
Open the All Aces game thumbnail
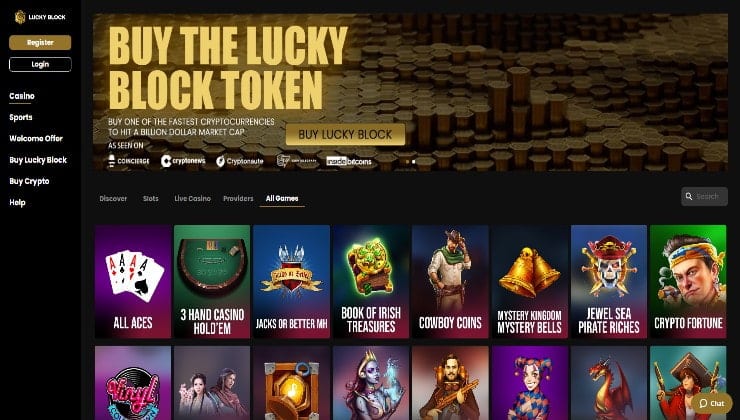[133, 281]
